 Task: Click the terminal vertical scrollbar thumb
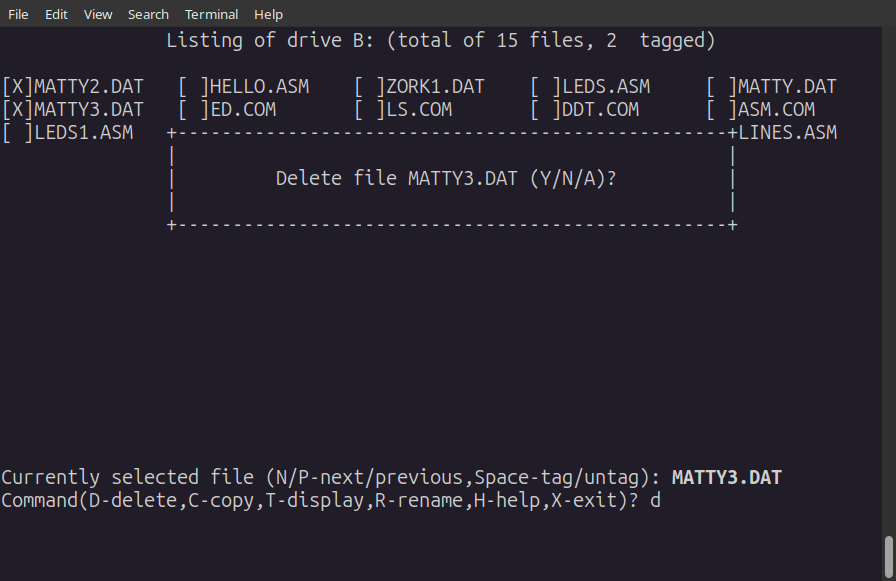pos(889,558)
